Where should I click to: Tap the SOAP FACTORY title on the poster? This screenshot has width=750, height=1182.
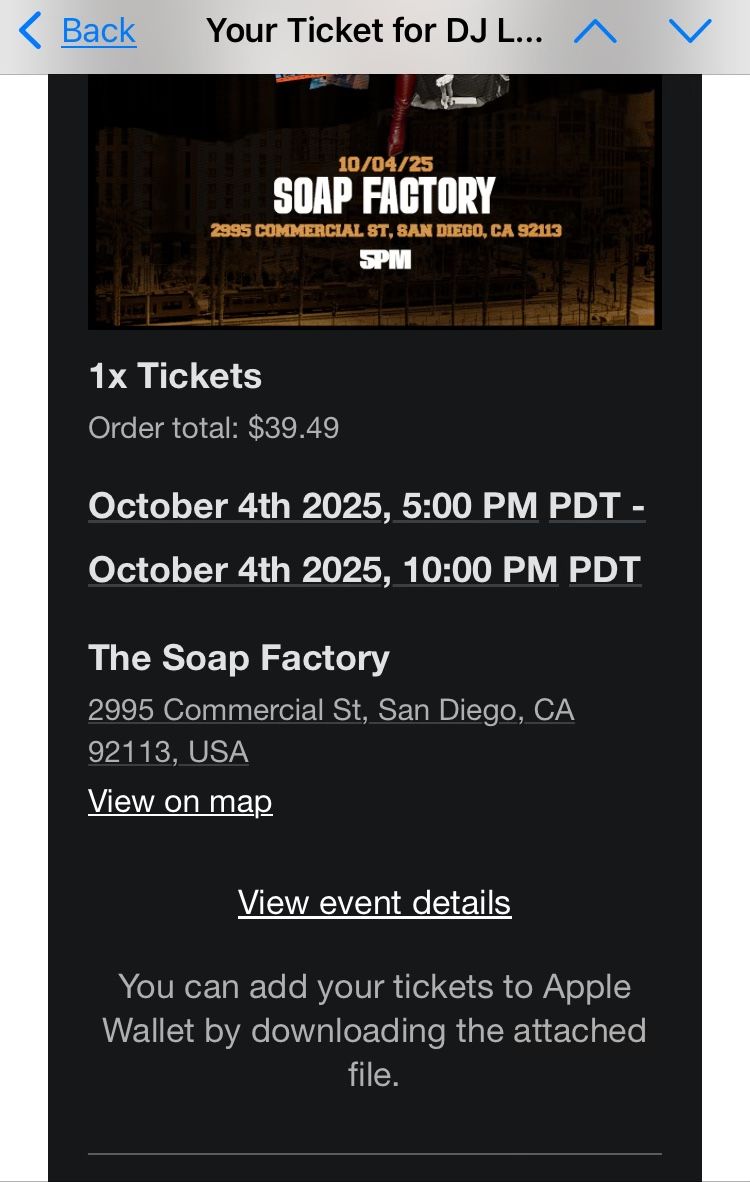tap(384, 196)
